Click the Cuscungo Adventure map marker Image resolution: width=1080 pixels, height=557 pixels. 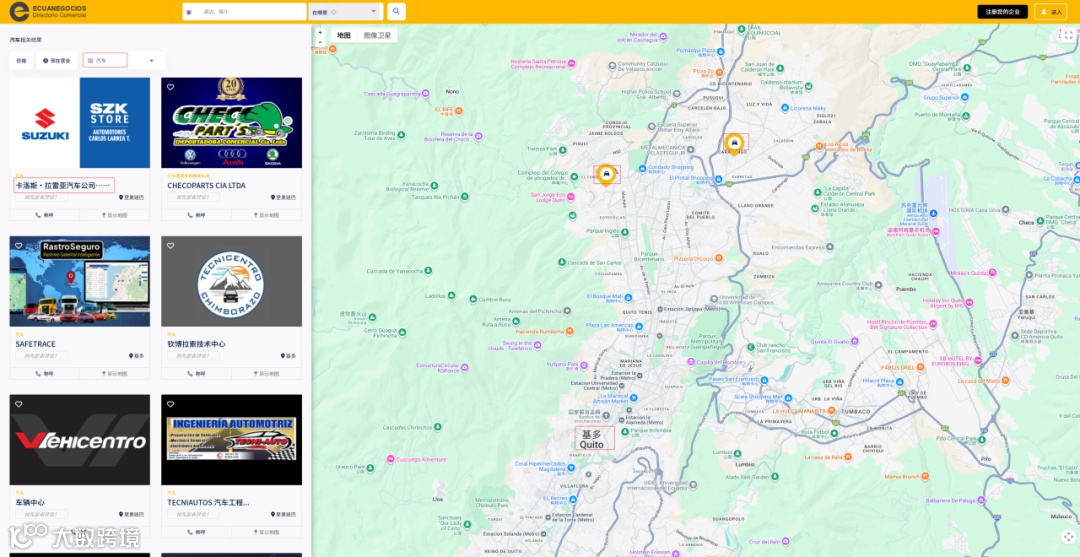pos(390,459)
